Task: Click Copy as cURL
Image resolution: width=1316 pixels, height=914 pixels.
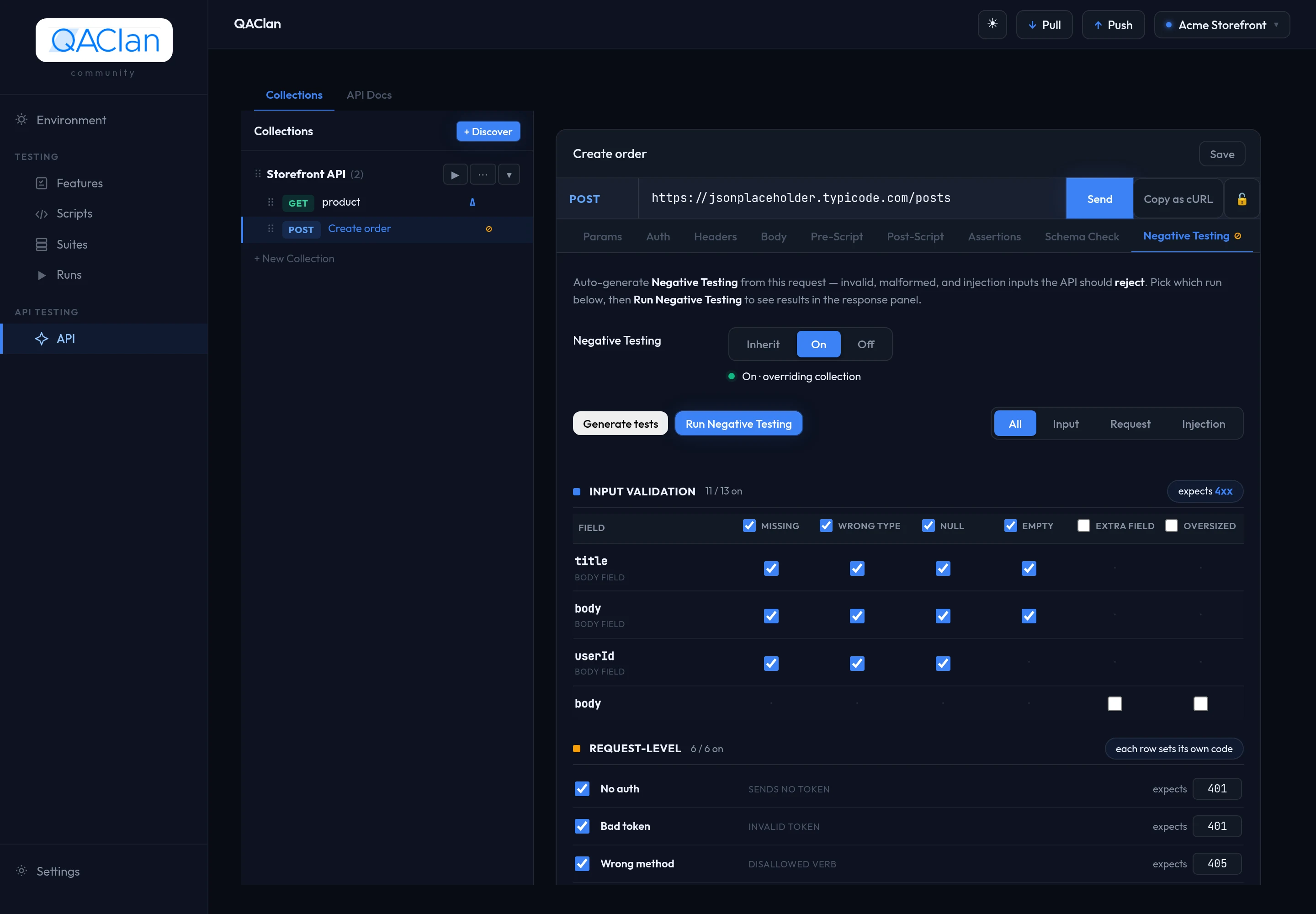Action: [1178, 199]
